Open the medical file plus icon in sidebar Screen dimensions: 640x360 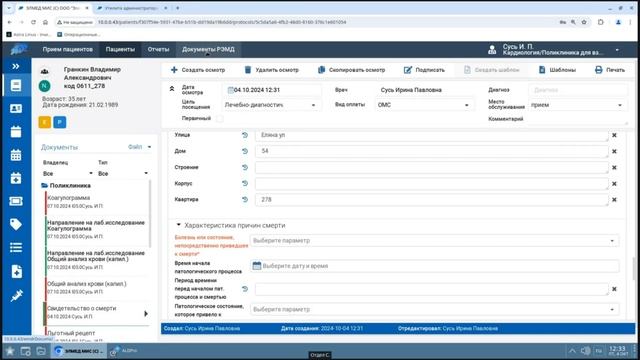pyautogui.click(x=16, y=271)
